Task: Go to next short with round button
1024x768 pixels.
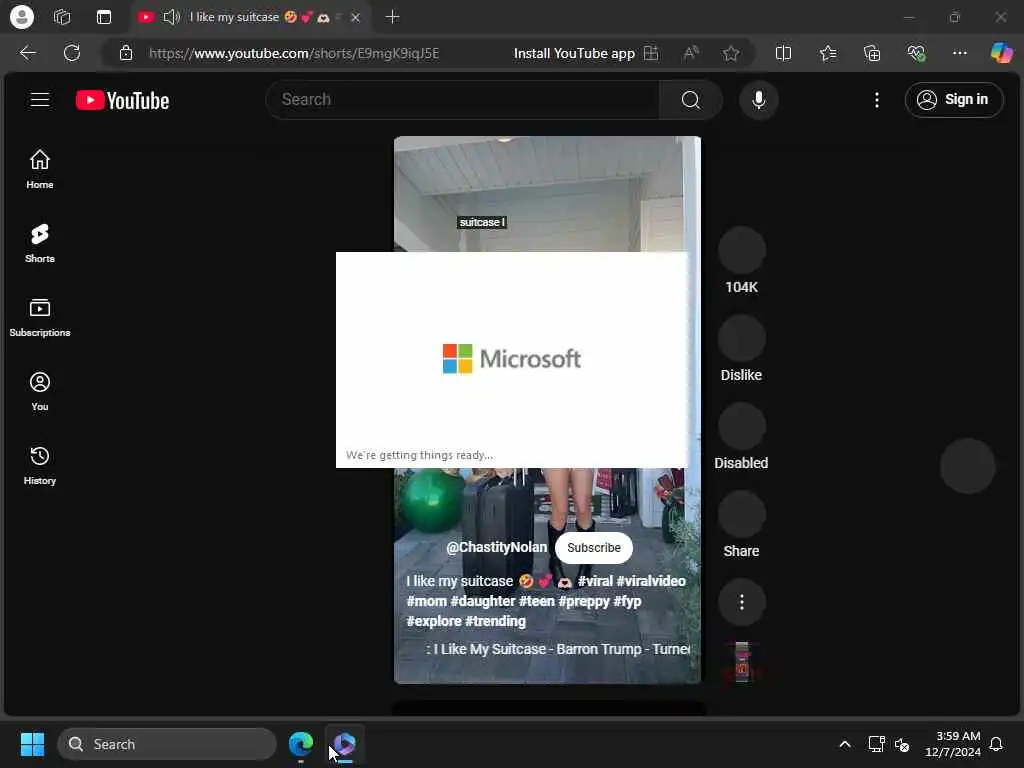Action: coord(967,466)
